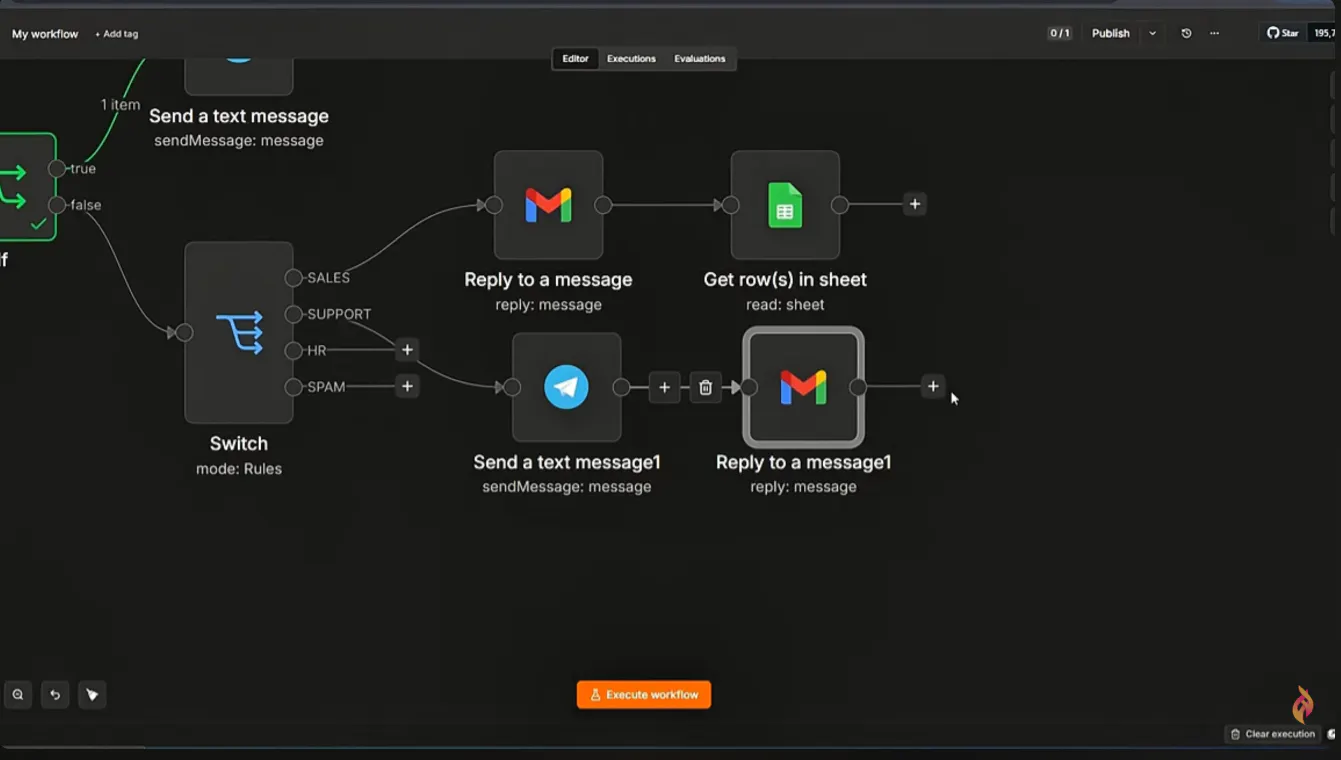Click the 1 item connection label
Image resolution: width=1341 pixels, height=760 pixels.
click(120, 104)
